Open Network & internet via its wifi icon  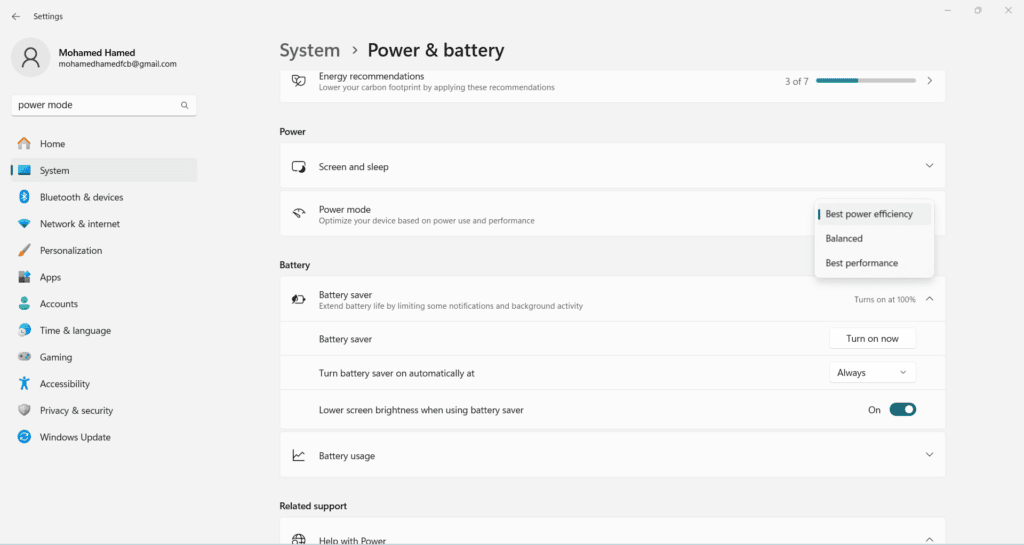pyautogui.click(x=24, y=224)
